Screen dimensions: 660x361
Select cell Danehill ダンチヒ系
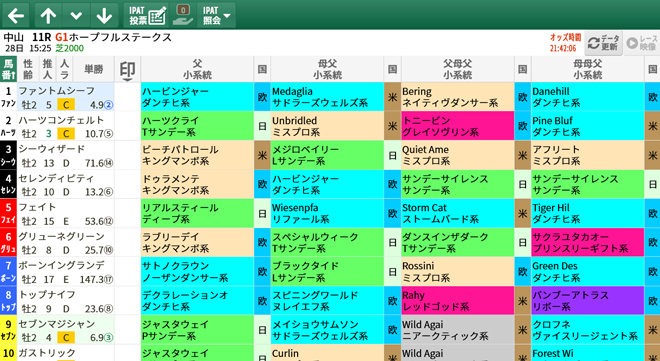588,97
